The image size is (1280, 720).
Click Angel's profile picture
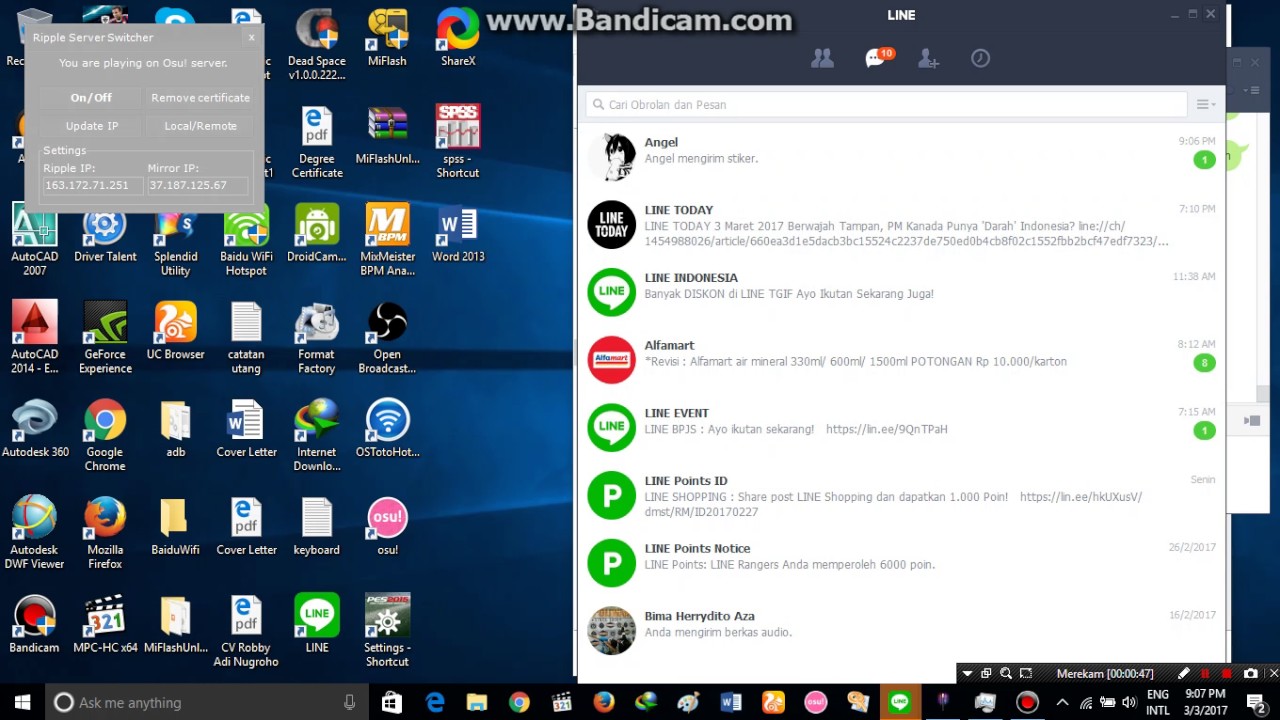tap(611, 157)
